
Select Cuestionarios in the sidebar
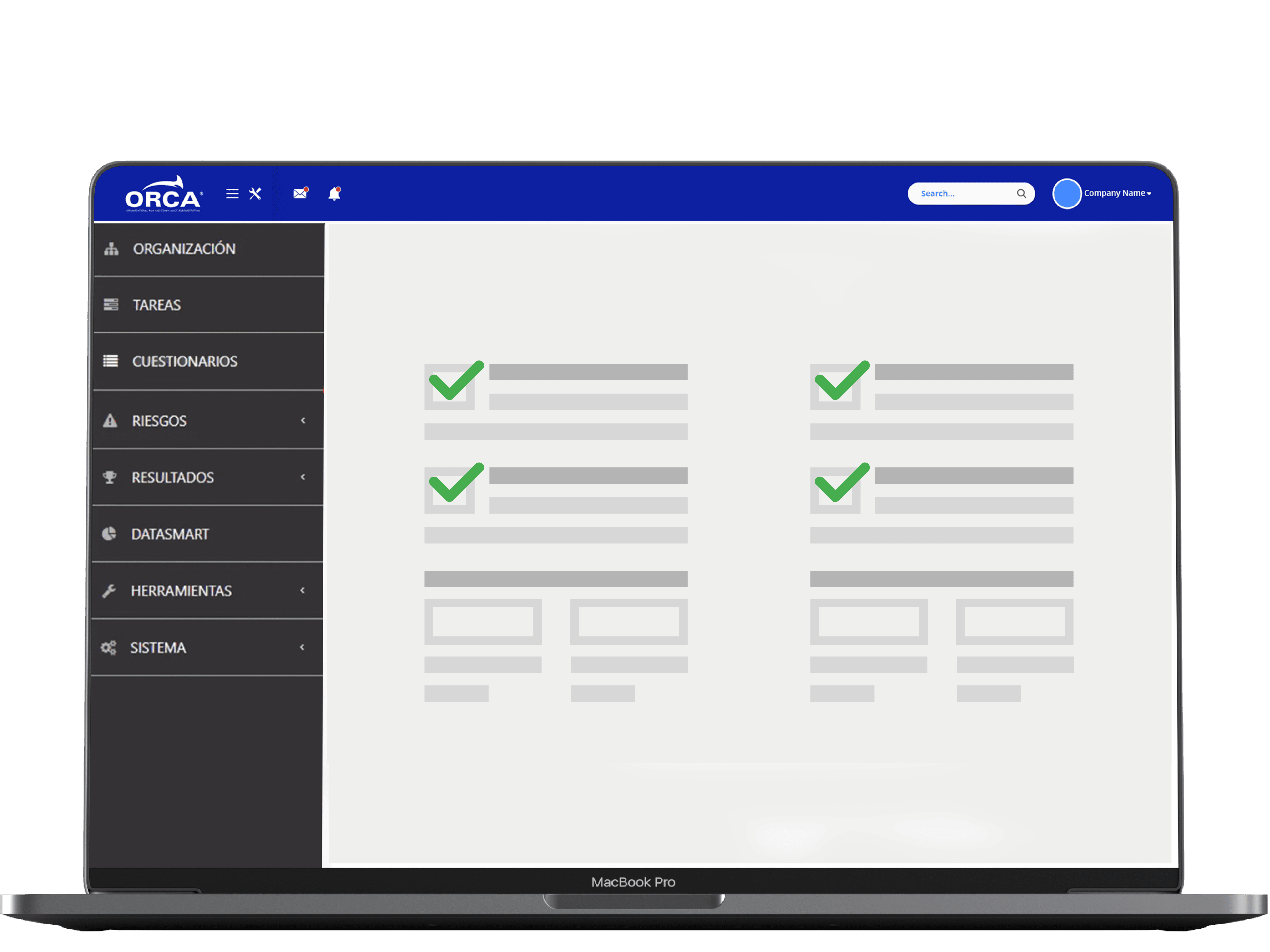[x=184, y=362]
